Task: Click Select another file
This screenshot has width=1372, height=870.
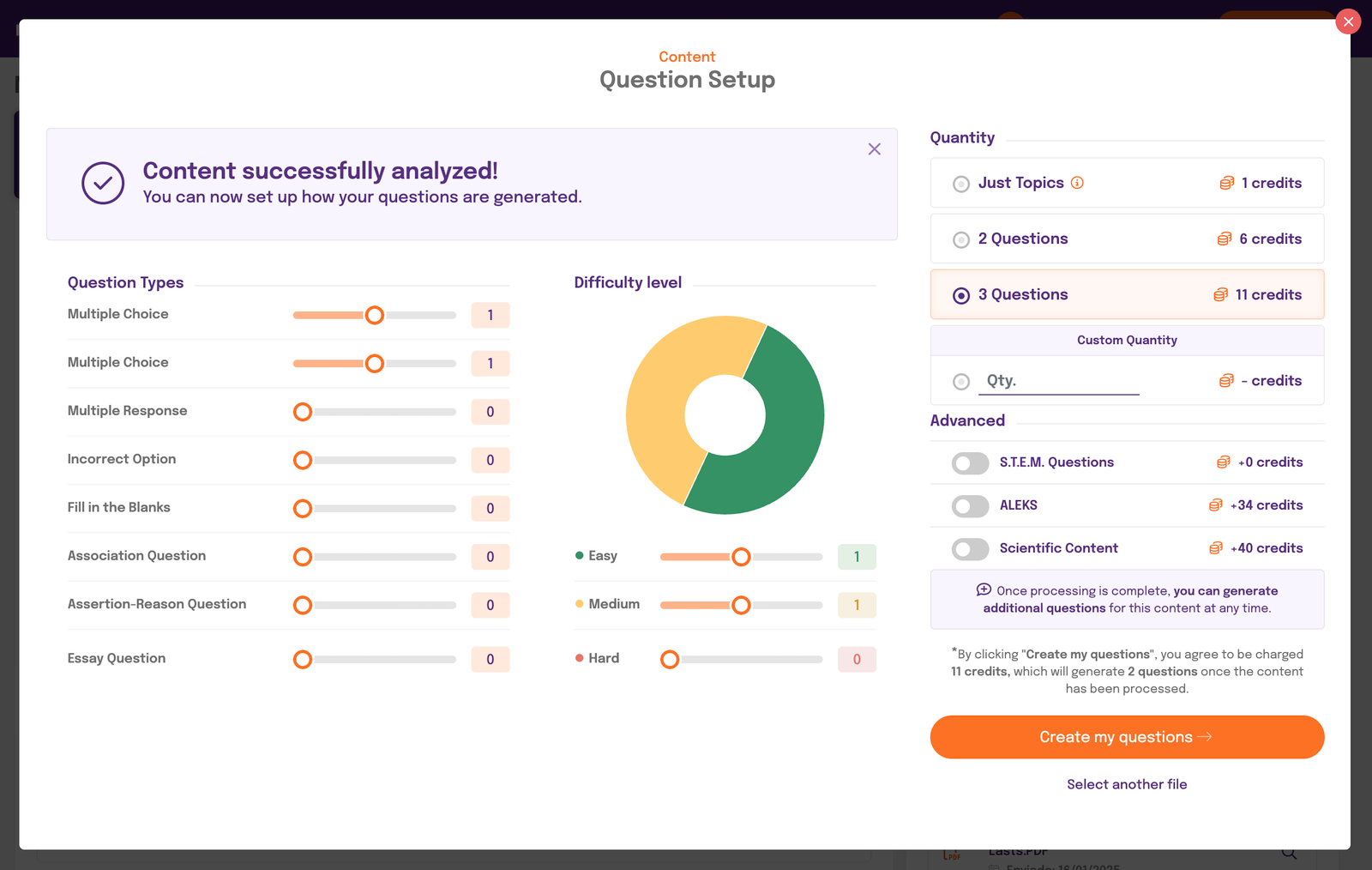Action: [x=1127, y=783]
